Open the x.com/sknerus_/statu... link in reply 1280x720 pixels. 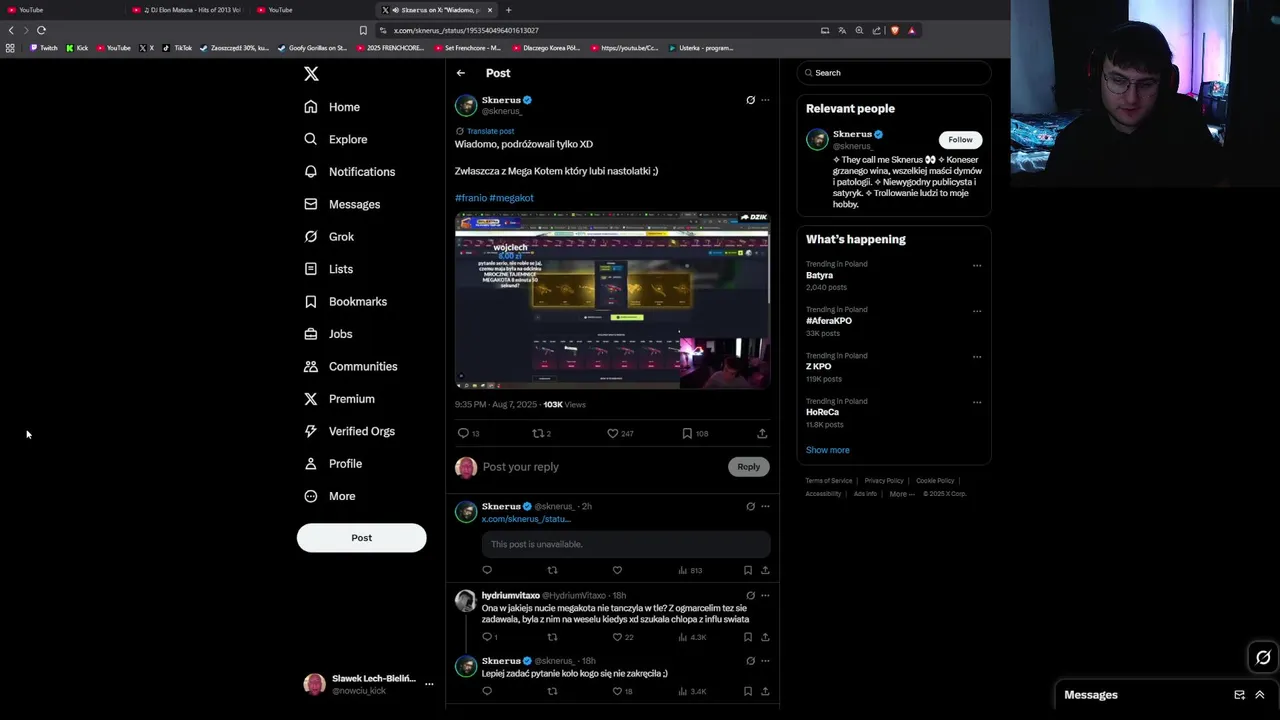(526, 519)
